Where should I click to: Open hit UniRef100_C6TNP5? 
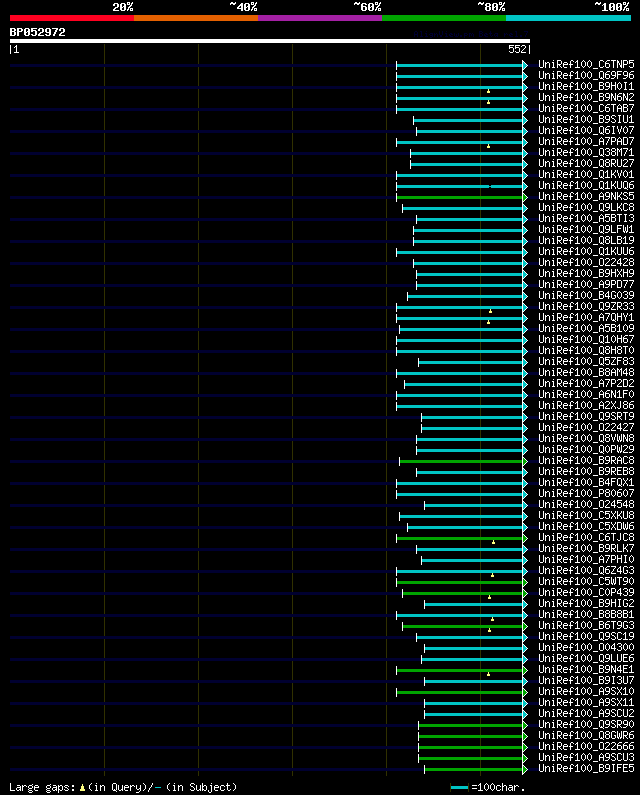coord(586,64)
